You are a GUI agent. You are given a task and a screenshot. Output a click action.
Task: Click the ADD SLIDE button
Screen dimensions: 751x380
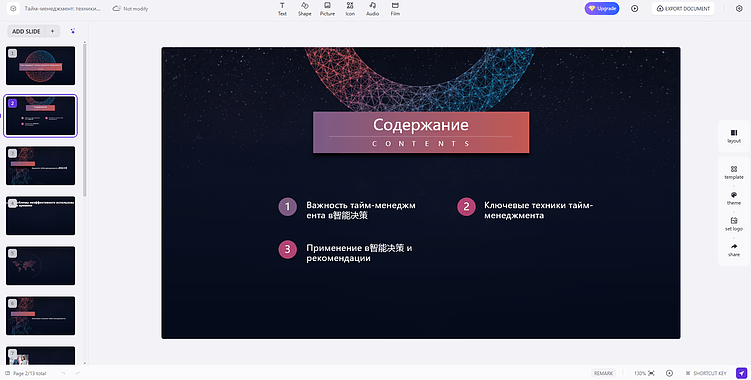(26, 31)
